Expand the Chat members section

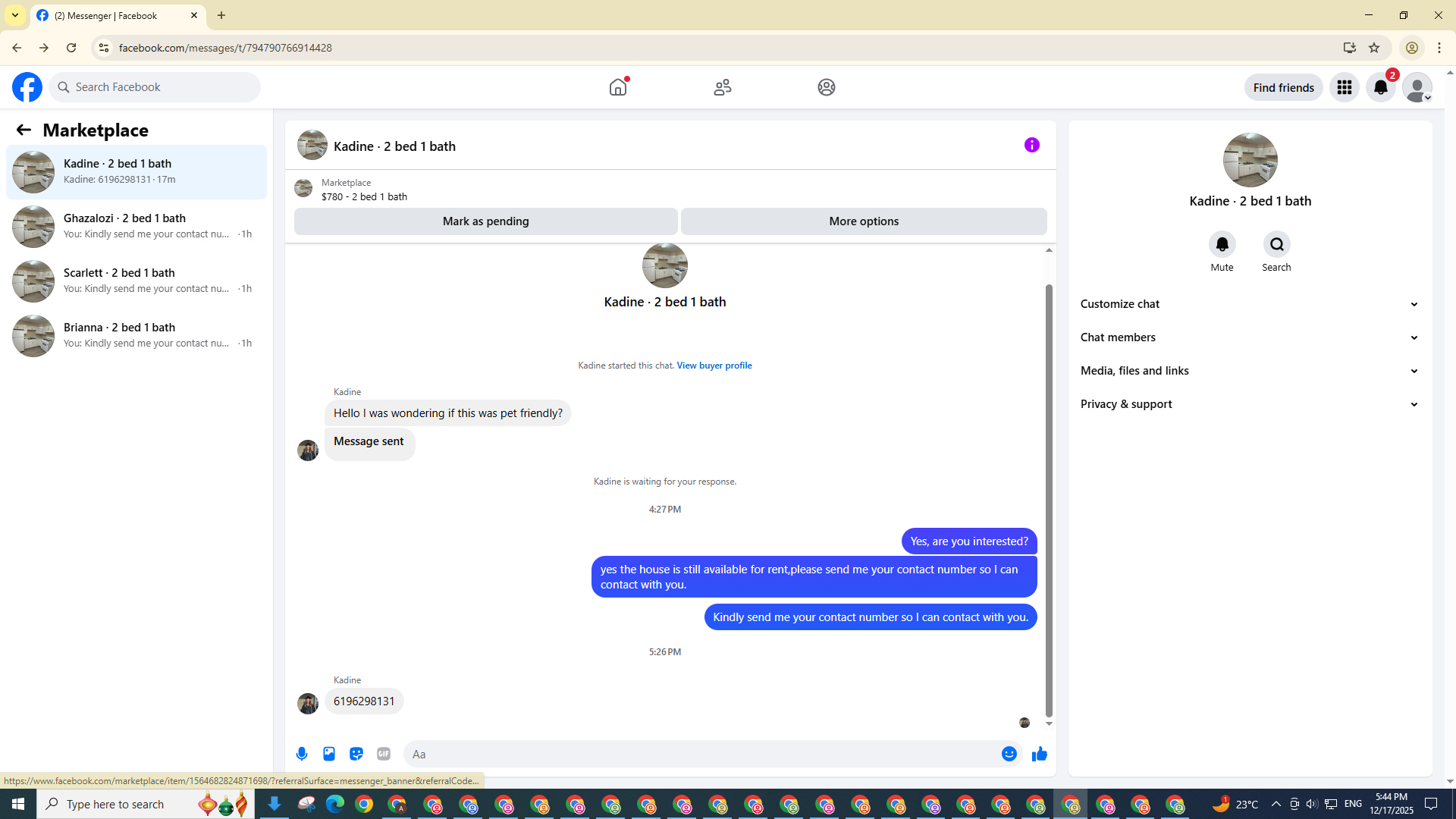coord(1249,337)
